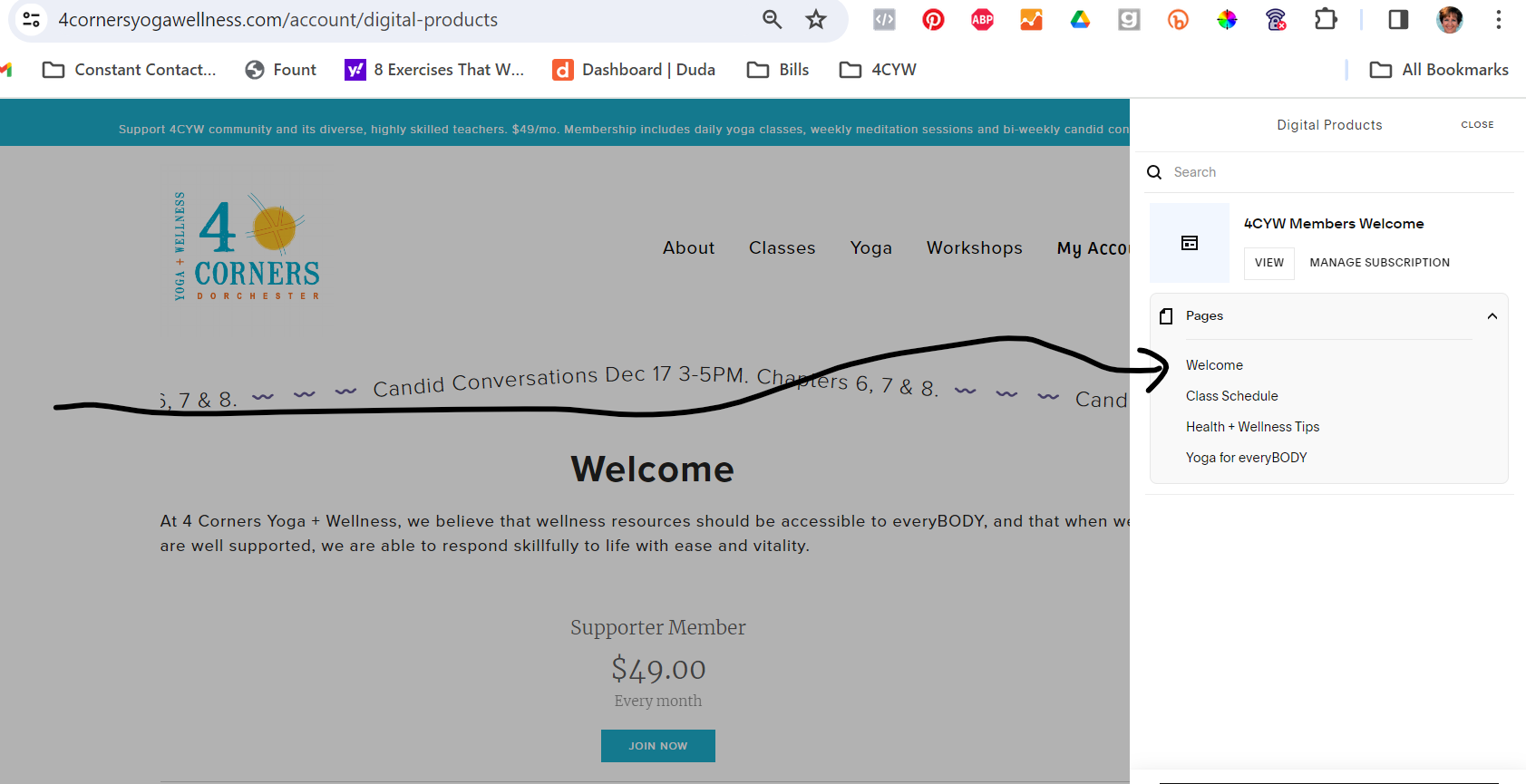
Task: Open Chrome three-dot menu
Action: [x=1498, y=19]
